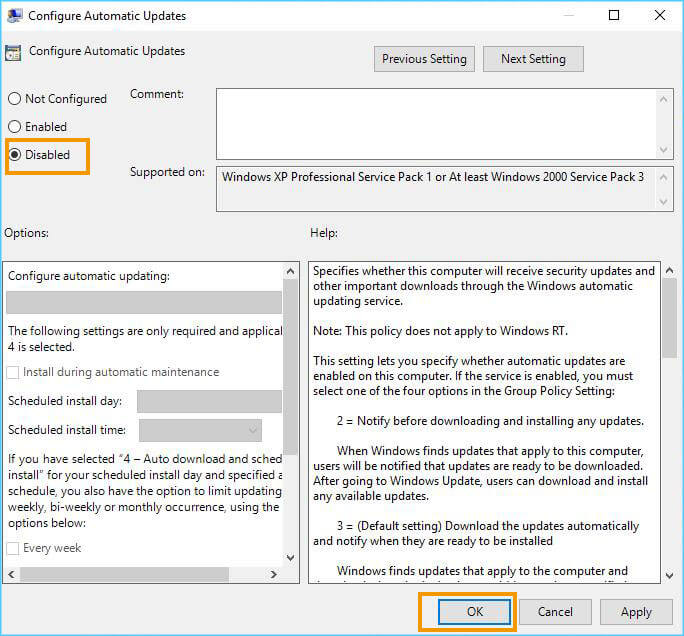684x636 pixels.
Task: Select the Disabled radio button
Action: 15,155
